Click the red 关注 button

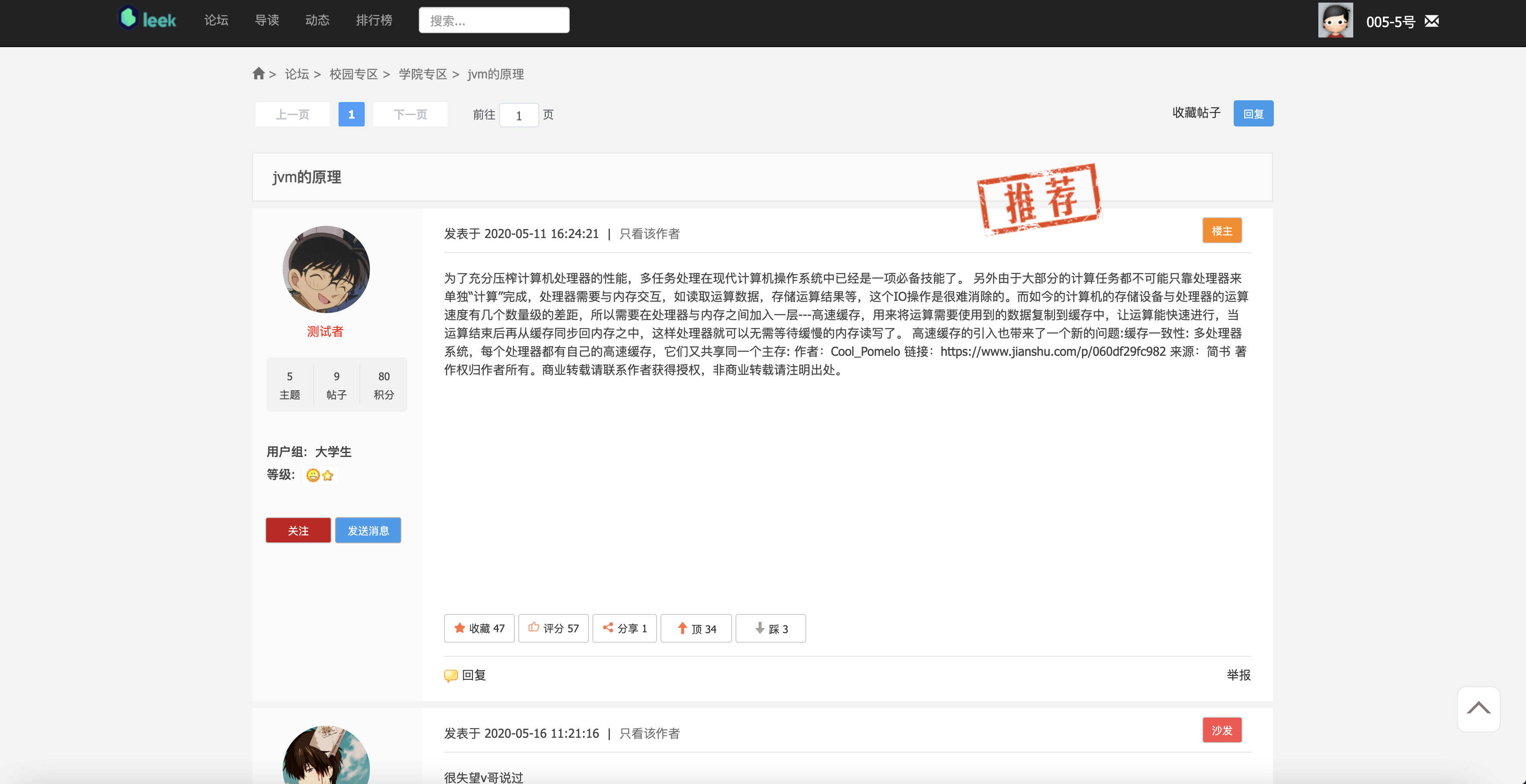coord(298,531)
